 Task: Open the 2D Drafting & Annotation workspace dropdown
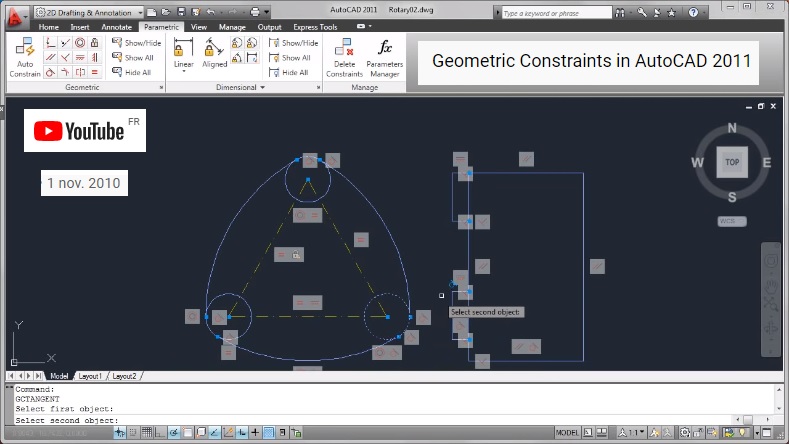coord(89,12)
